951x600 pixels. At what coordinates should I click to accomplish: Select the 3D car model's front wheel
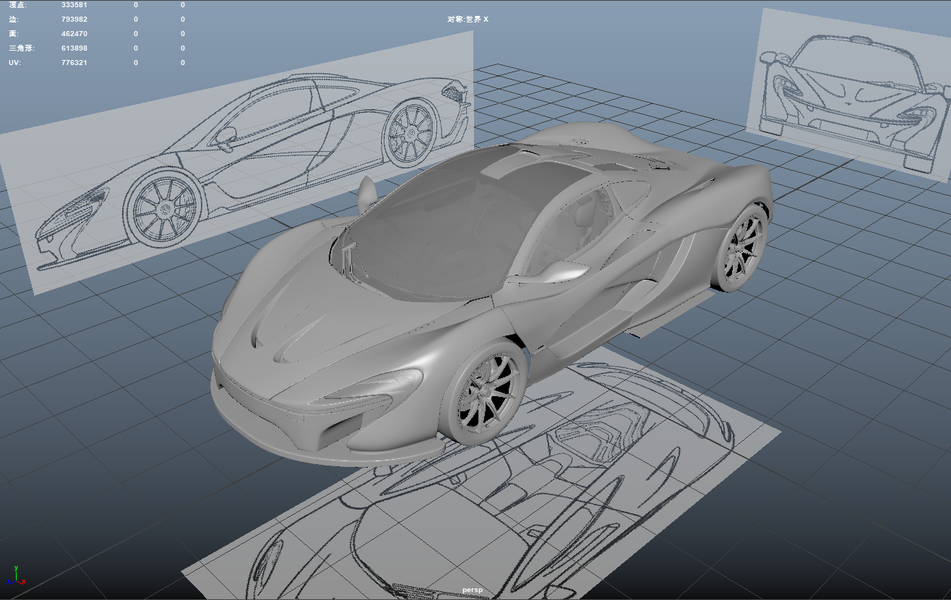(x=485, y=393)
